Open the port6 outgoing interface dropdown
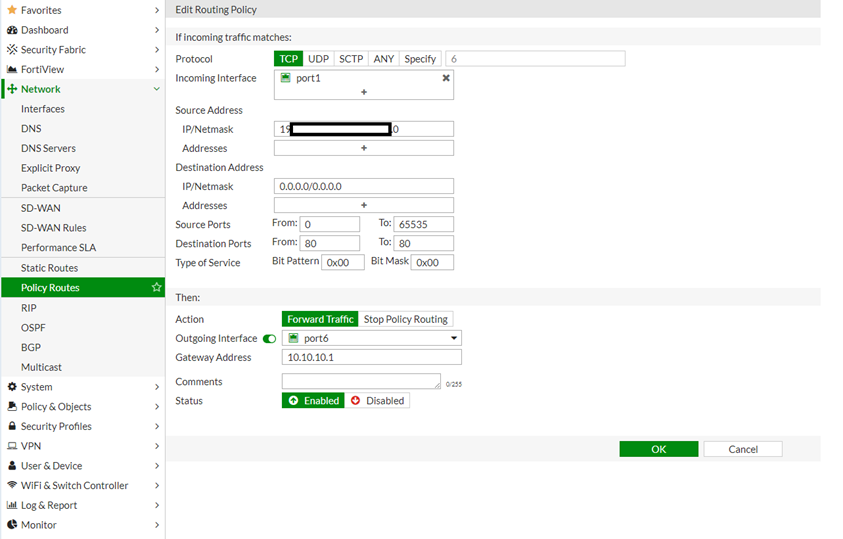 [x=371, y=338]
